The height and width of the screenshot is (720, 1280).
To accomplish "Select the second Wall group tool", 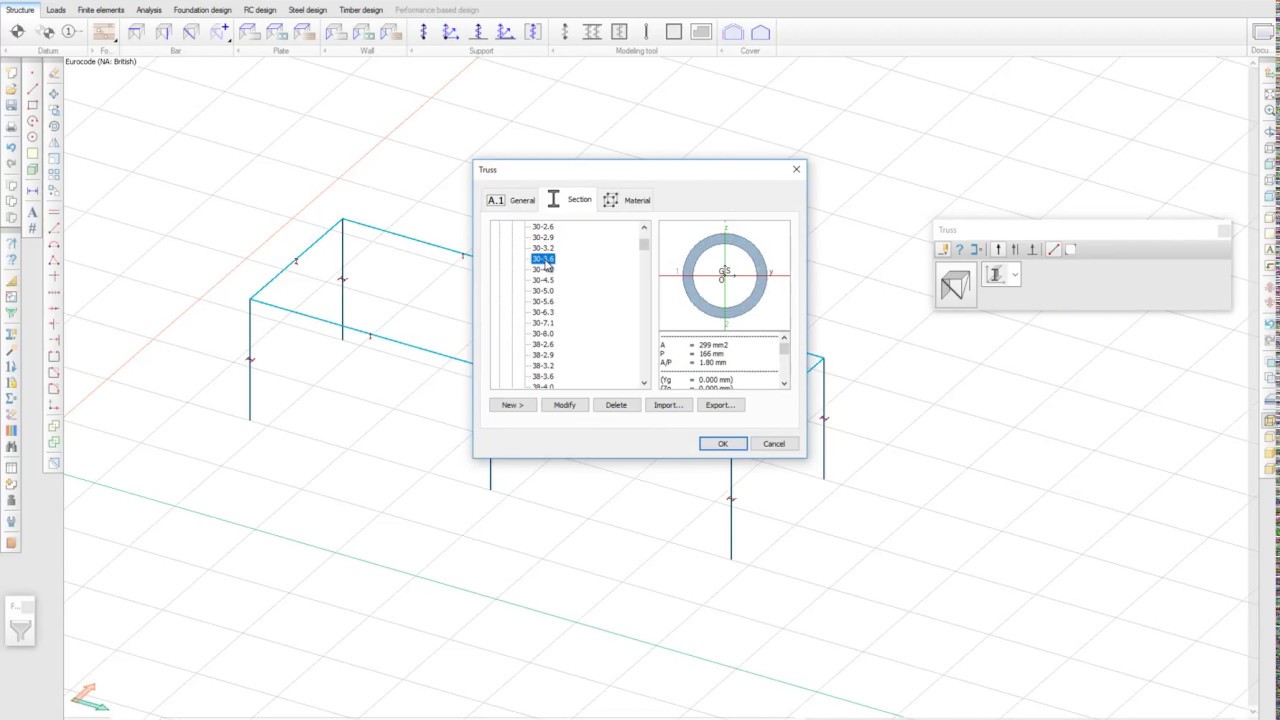I will (364, 32).
